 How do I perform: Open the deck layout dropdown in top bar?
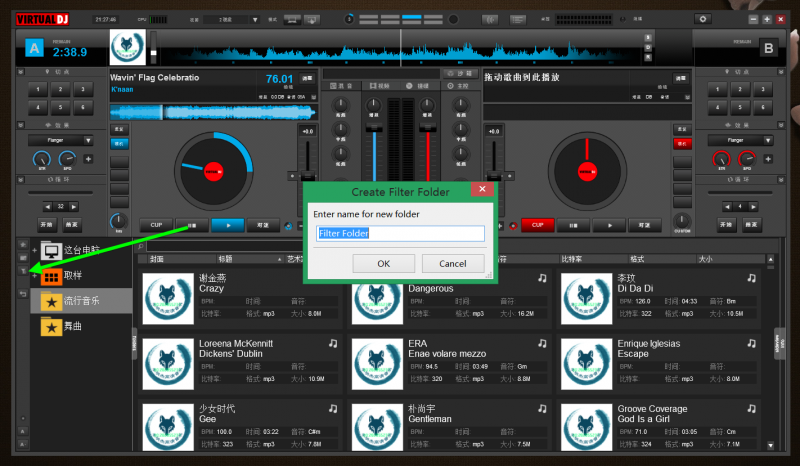(255, 19)
